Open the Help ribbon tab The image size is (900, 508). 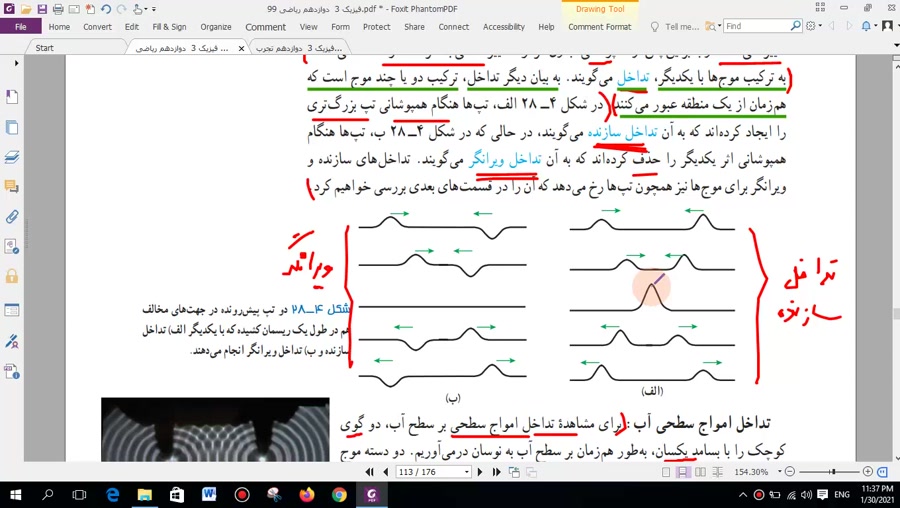[546, 26]
